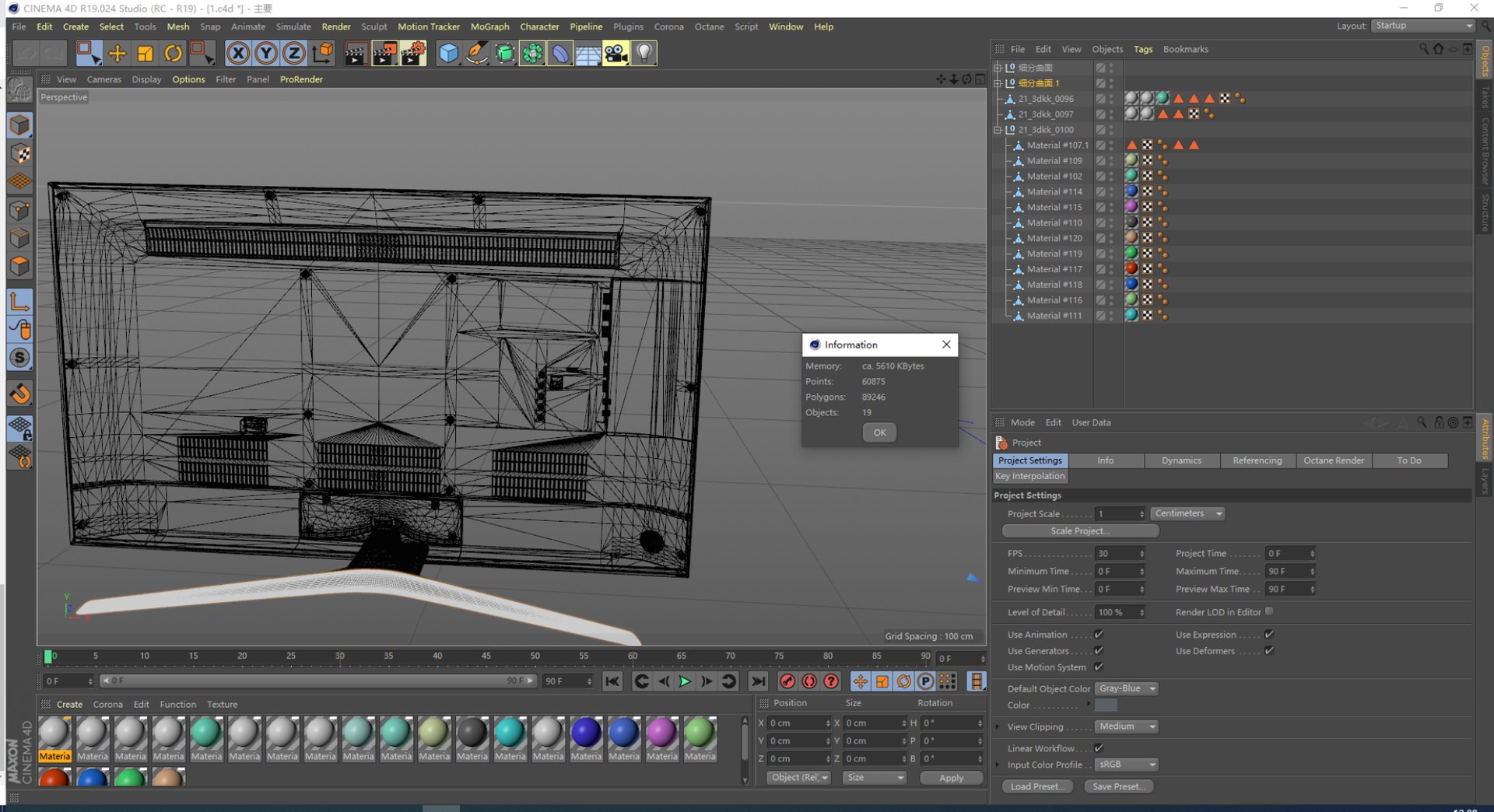Click OK in the Information dialog

879,432
